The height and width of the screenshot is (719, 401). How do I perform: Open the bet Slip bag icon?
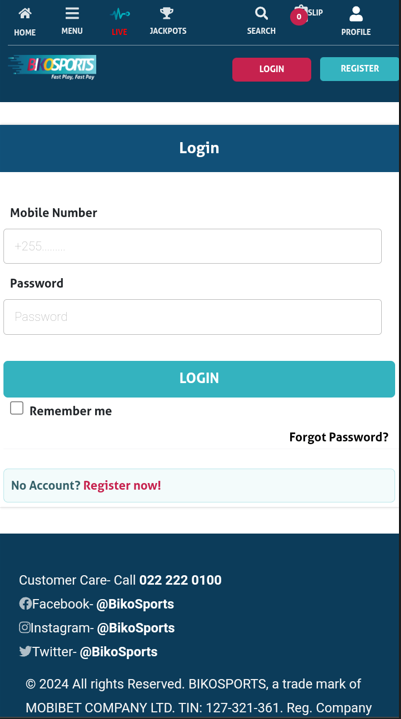coord(301,12)
